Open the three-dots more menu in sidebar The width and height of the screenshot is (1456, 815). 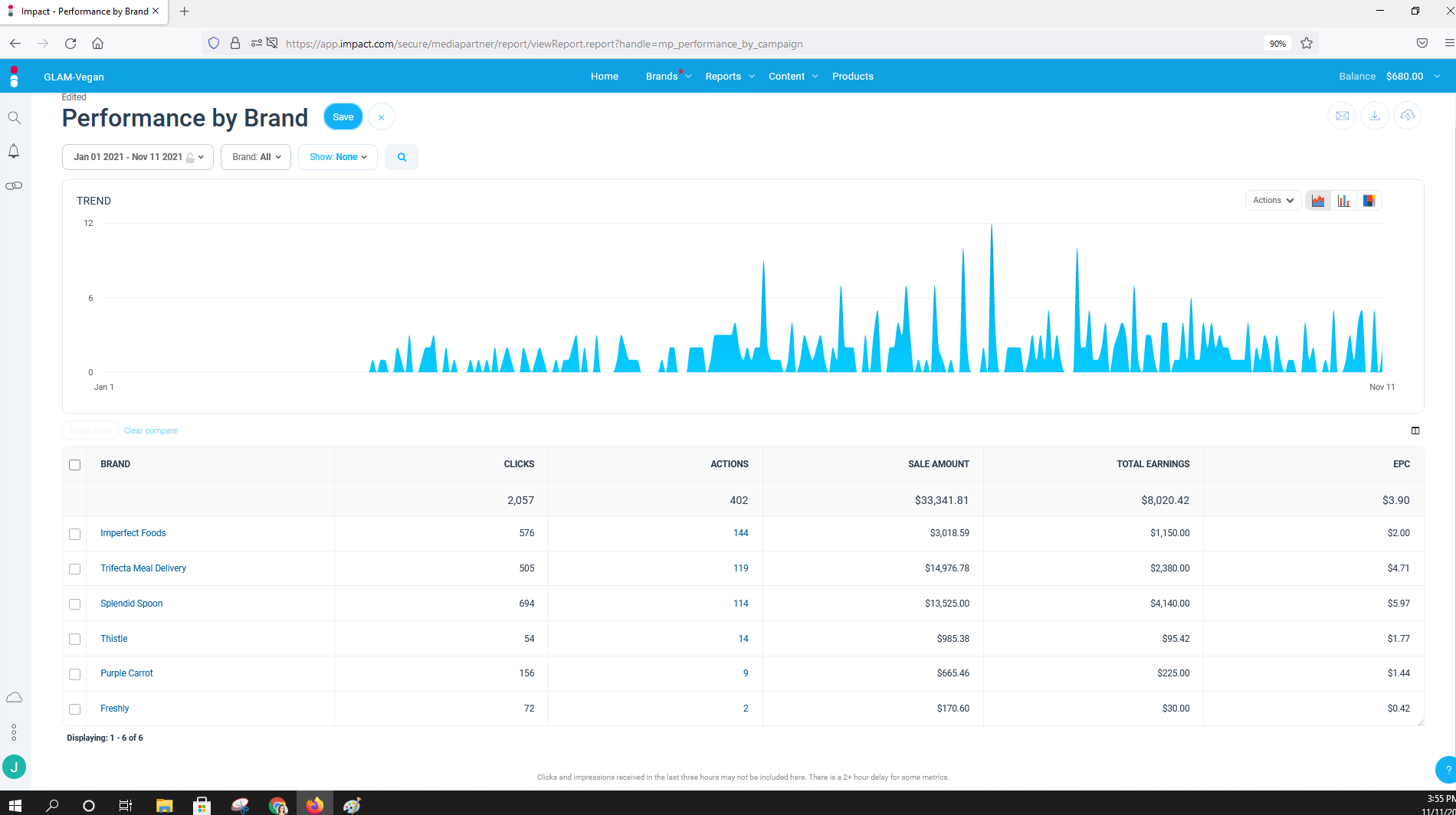point(14,732)
